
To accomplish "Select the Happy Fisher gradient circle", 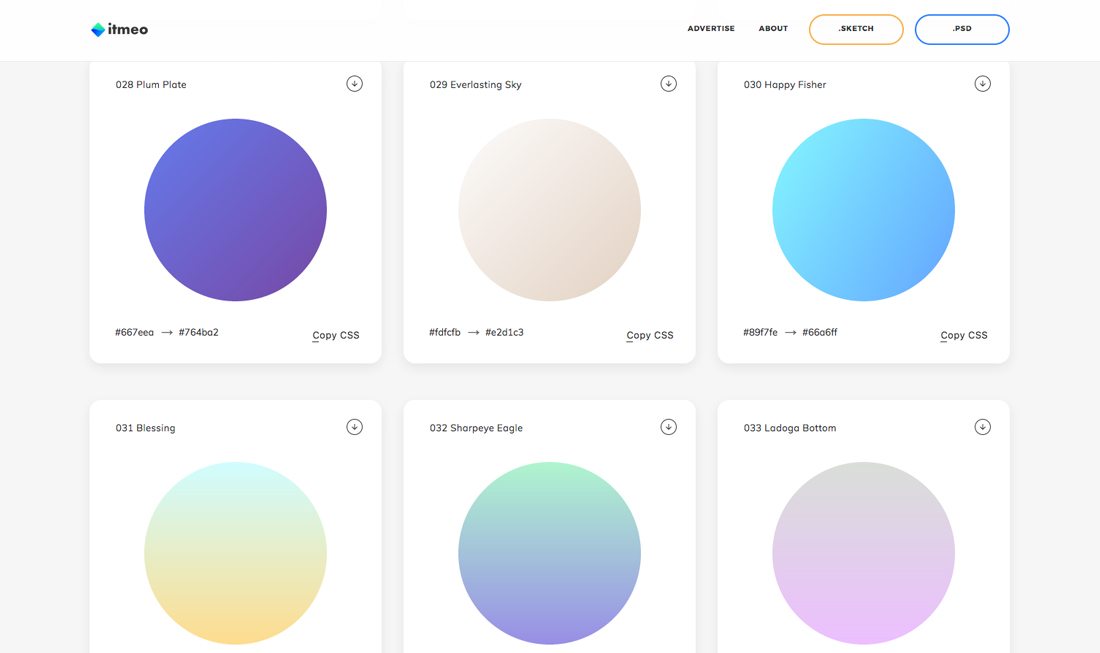I will tap(864, 210).
